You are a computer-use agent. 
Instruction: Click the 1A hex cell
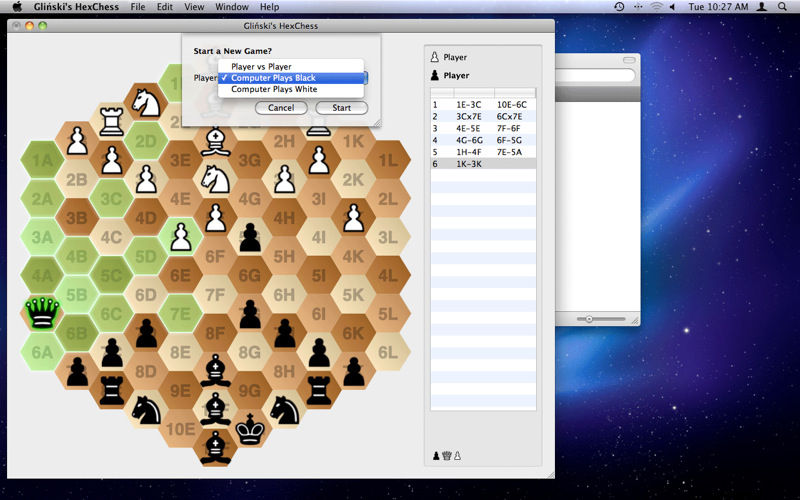42,160
